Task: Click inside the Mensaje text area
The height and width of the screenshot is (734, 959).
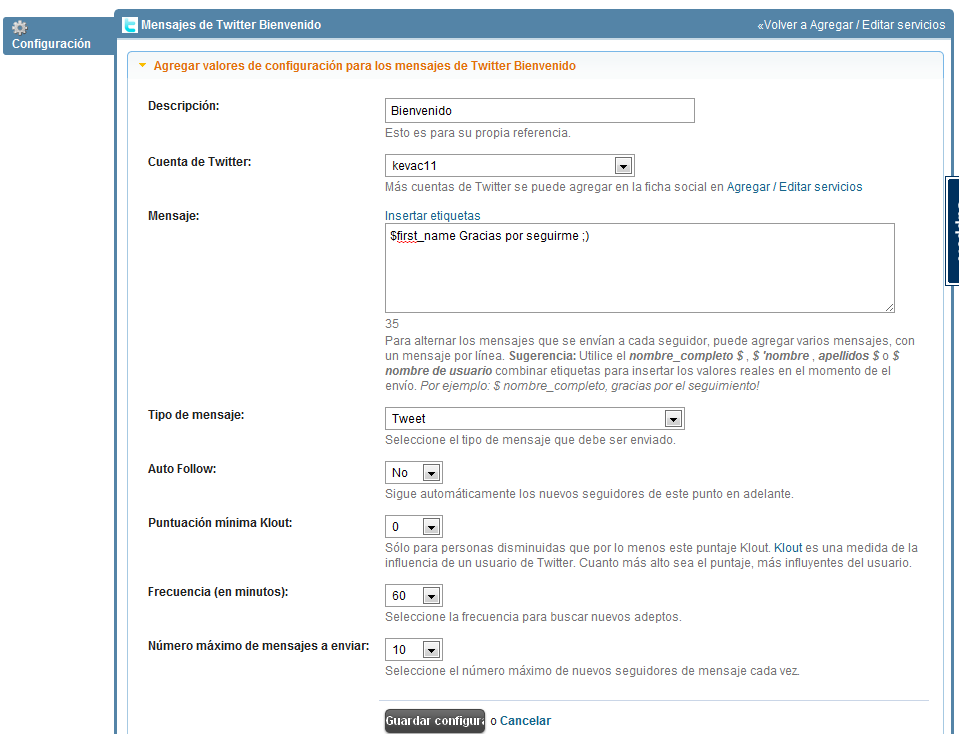Action: (x=639, y=268)
